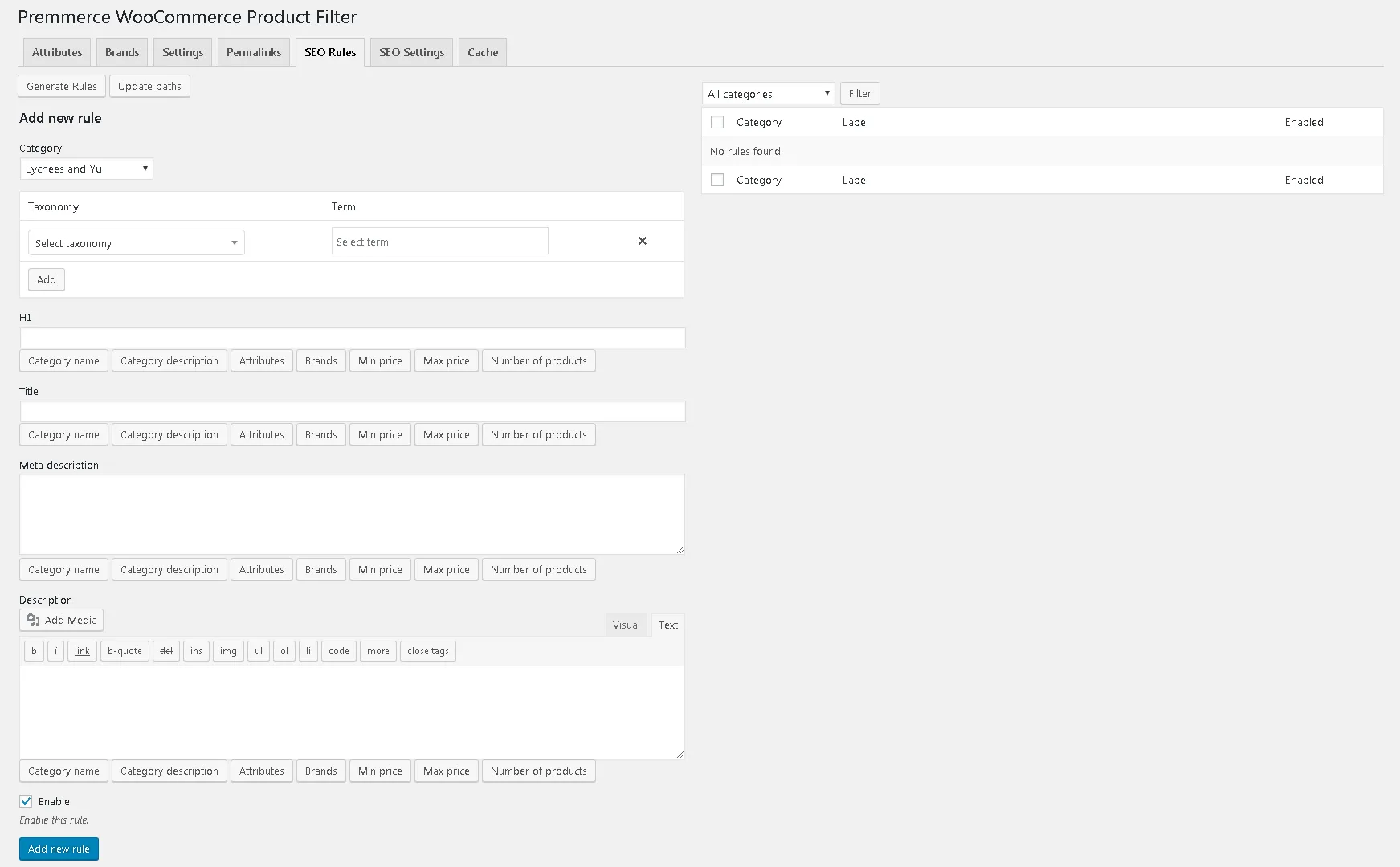This screenshot has height=867, width=1400.
Task: Click into the H1 text field
Action: (353, 337)
